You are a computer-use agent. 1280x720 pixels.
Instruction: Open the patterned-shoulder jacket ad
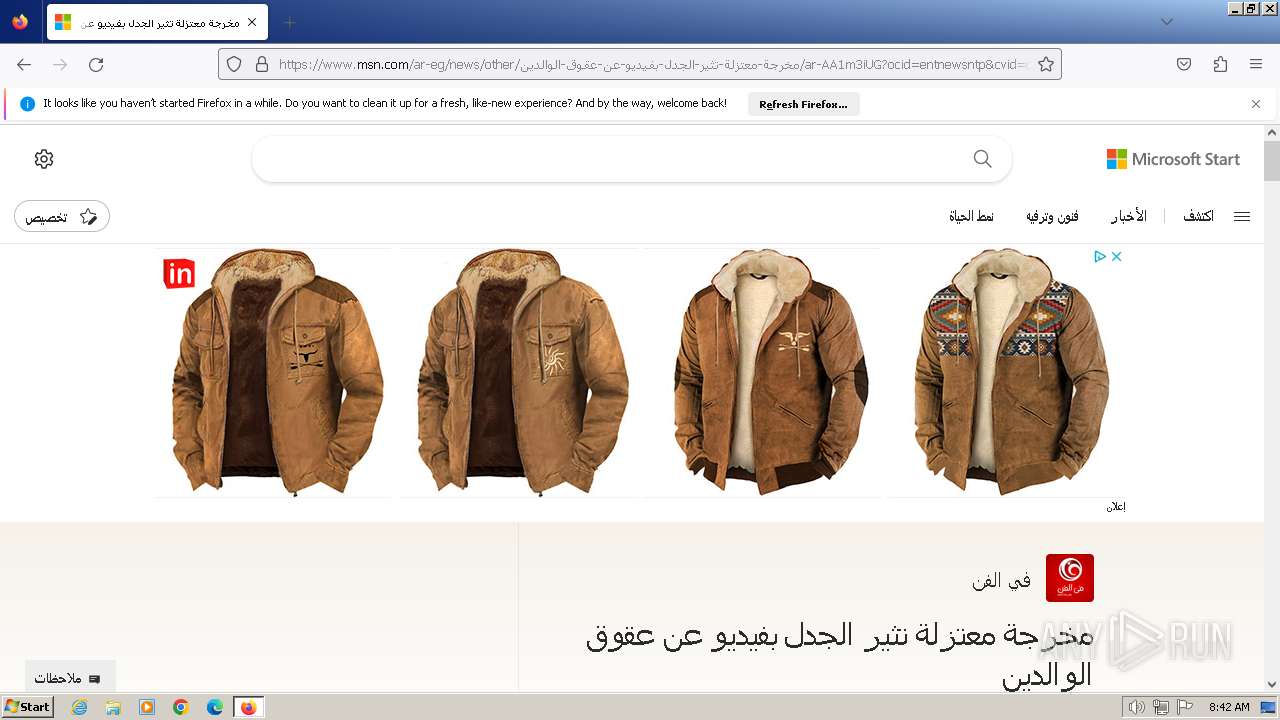coord(1008,373)
